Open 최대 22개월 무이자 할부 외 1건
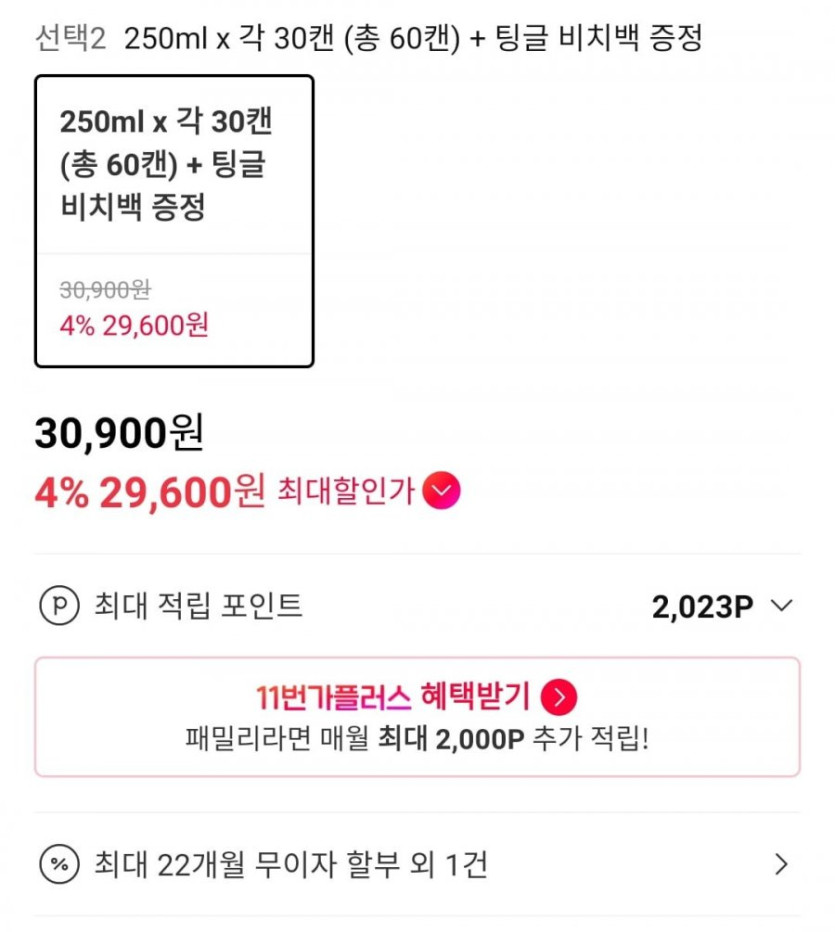This screenshot has width=835, height=932. (290, 864)
